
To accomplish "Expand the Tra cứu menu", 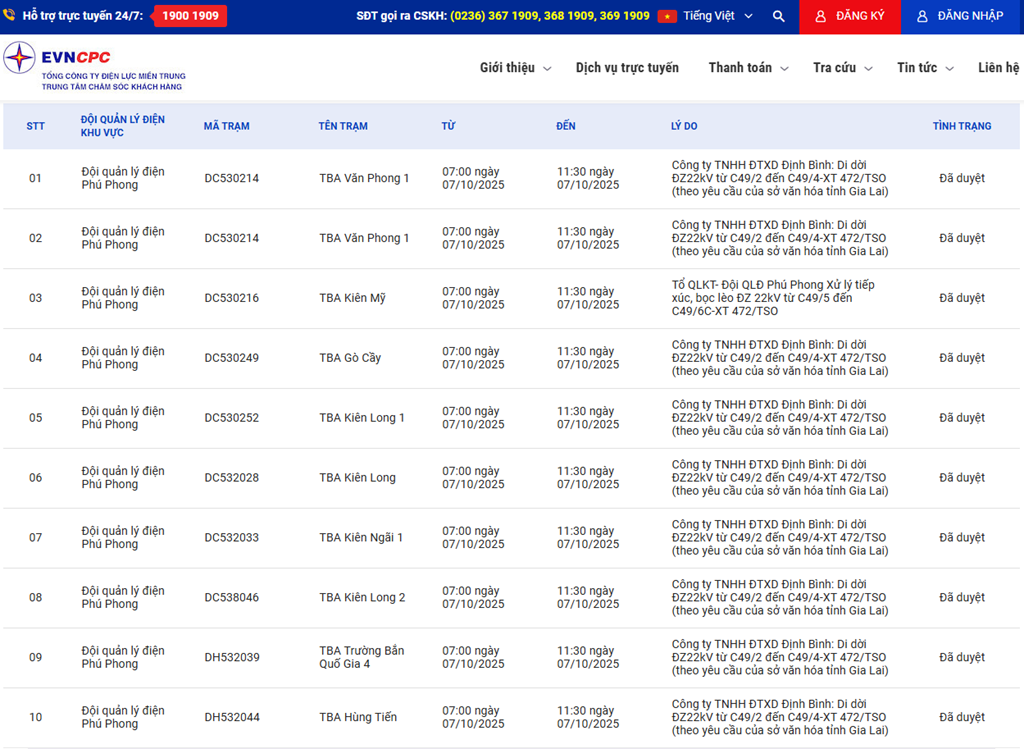I will point(842,68).
